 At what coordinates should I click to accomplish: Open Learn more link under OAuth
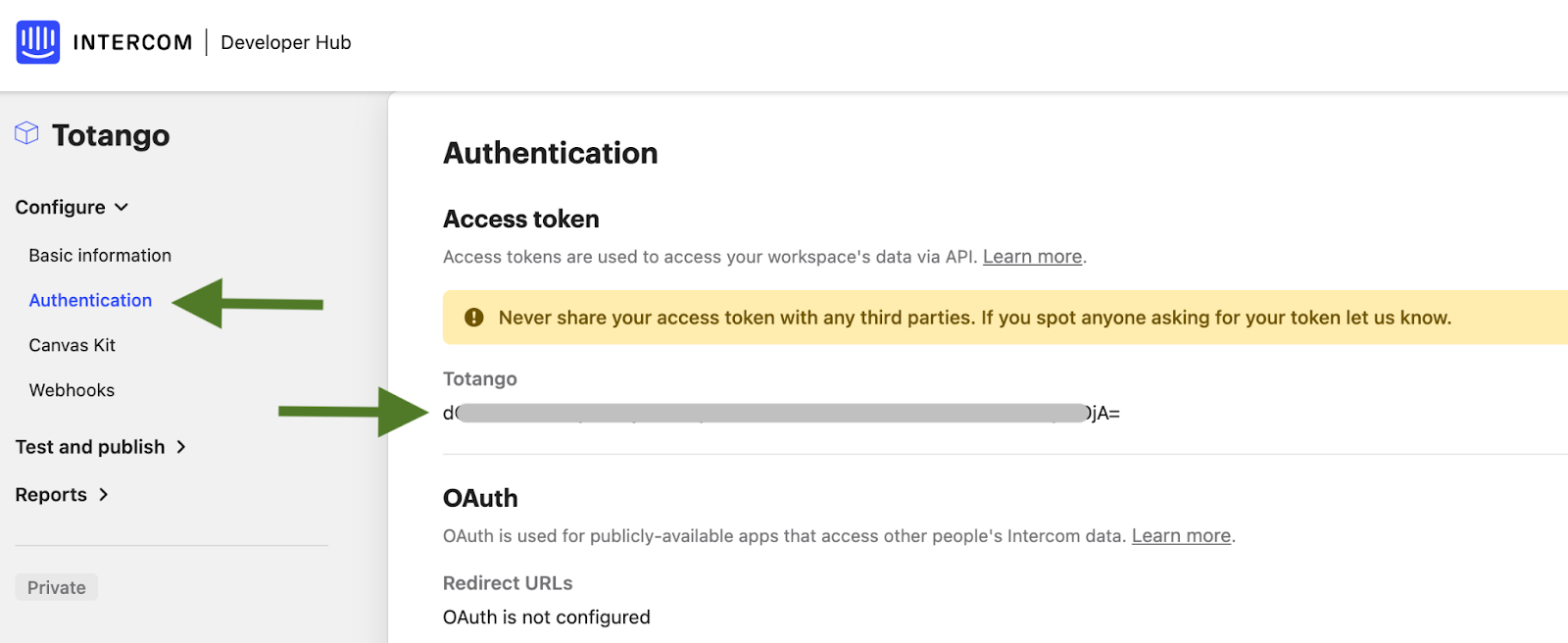pos(1182,536)
